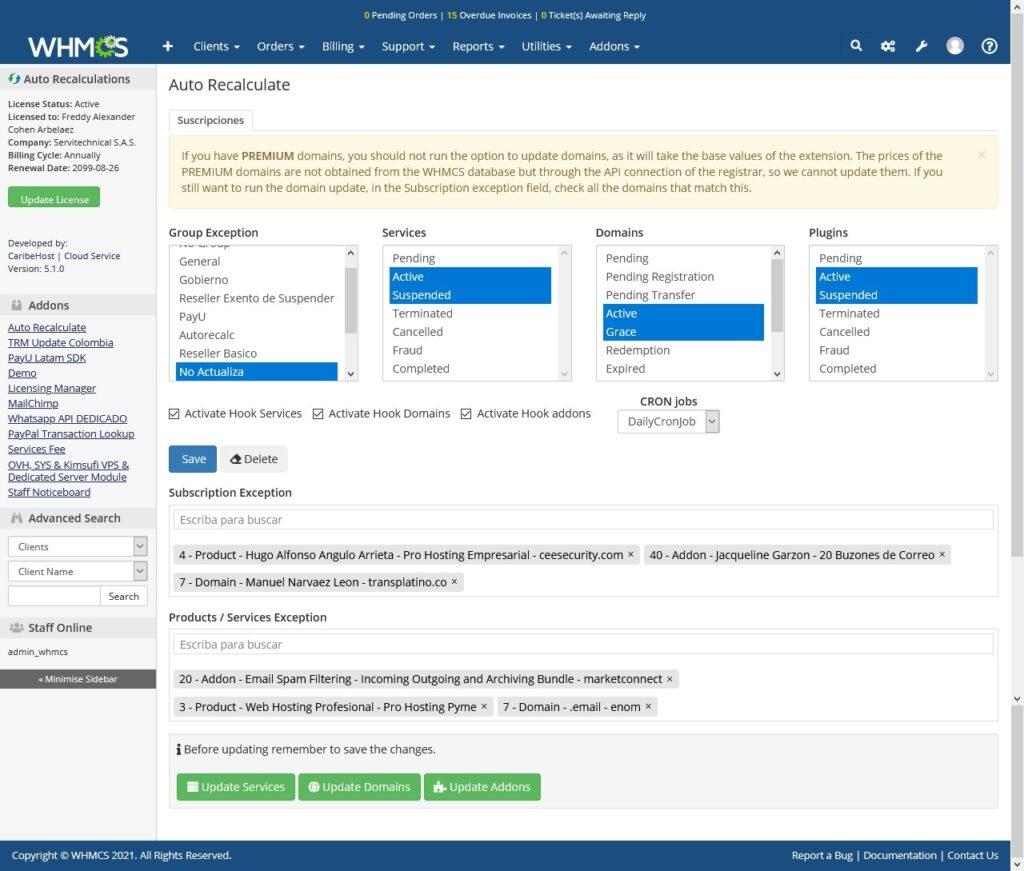Open Staff Noticeboard link

[49, 492]
